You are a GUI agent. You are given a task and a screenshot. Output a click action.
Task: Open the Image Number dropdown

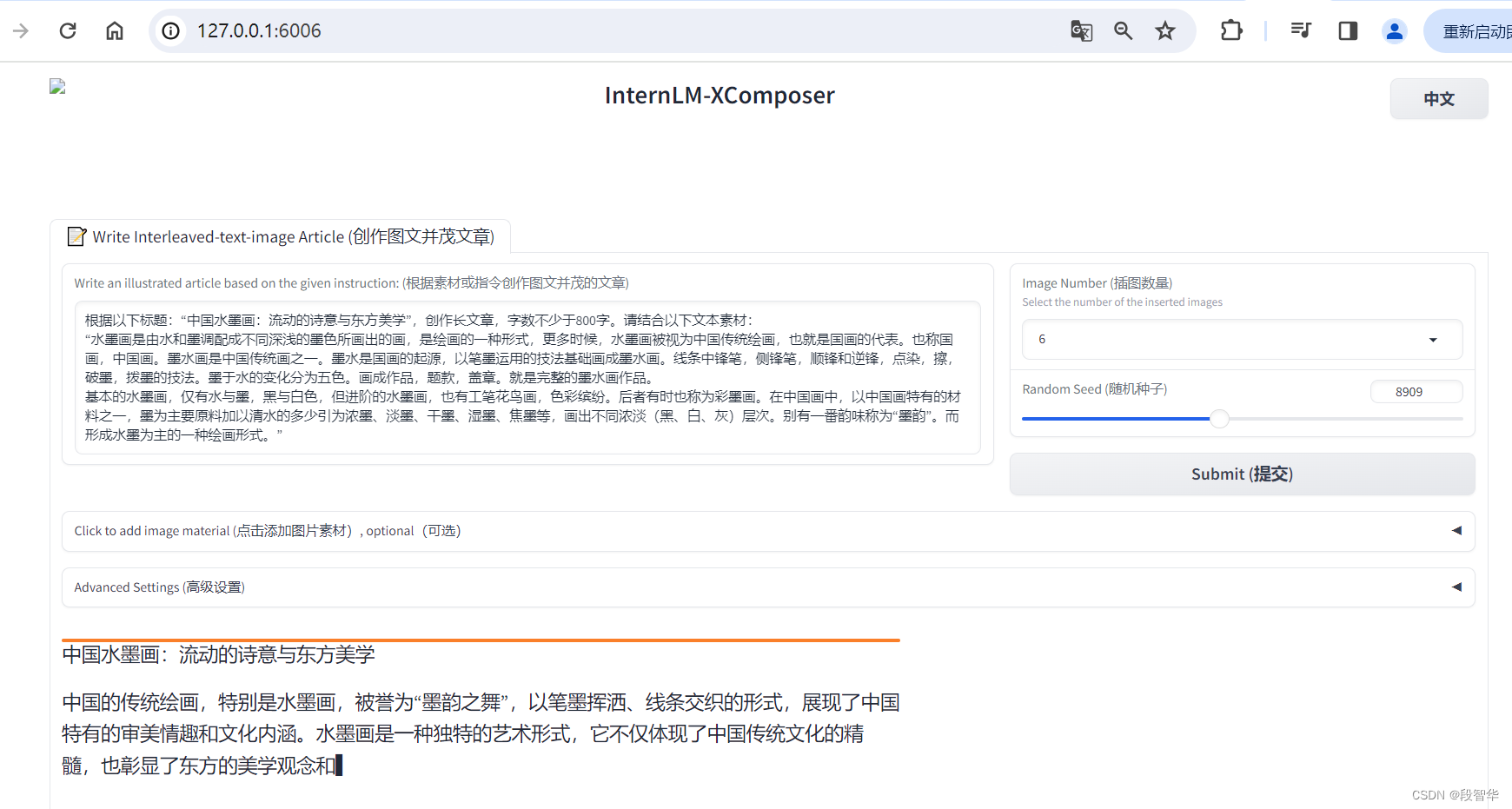point(1242,339)
